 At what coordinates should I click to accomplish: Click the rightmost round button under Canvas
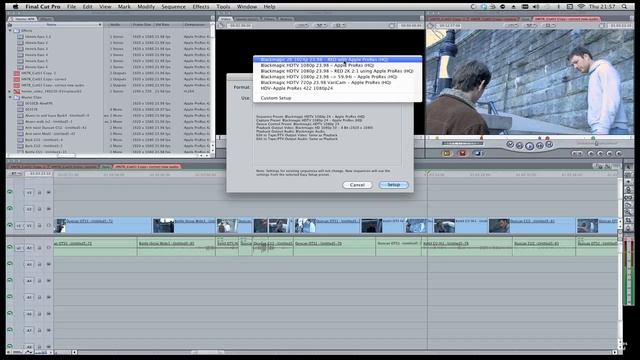619,153
